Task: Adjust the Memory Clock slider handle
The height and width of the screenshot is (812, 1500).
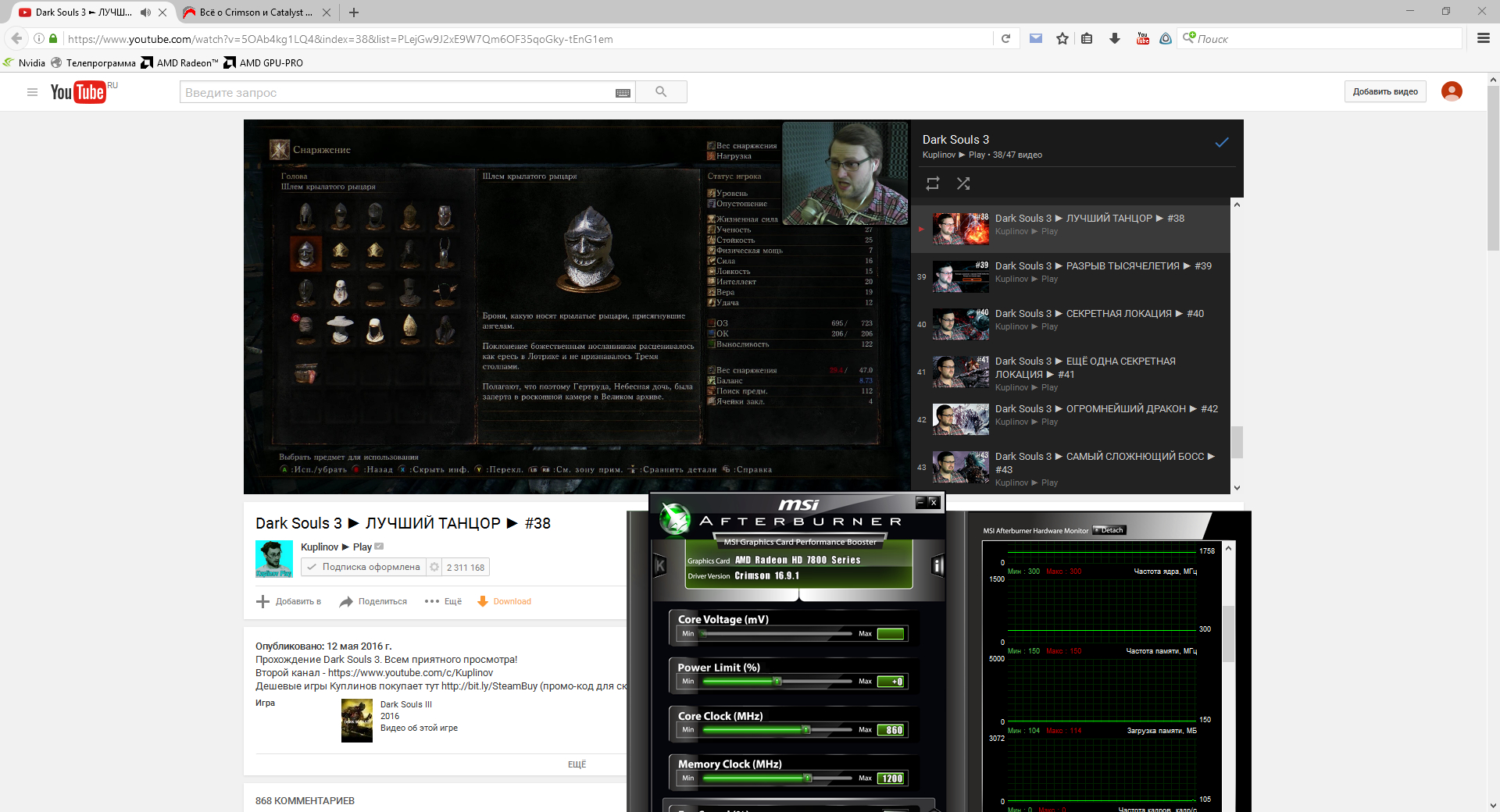Action: [808, 778]
